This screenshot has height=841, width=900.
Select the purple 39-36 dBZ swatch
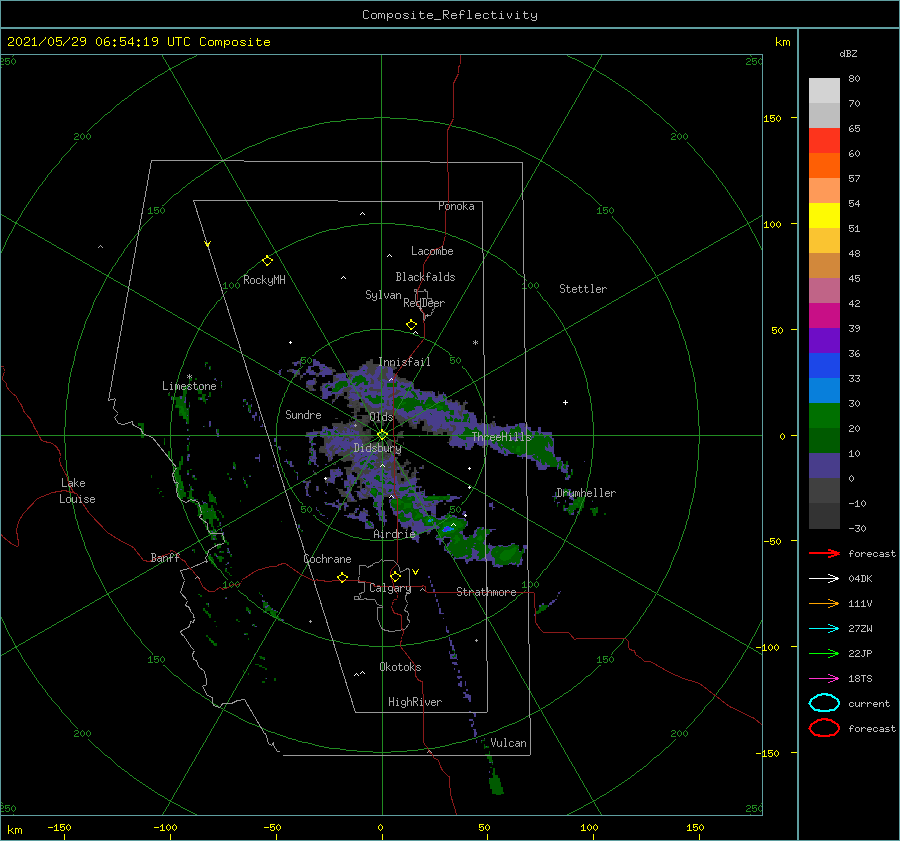[824, 341]
